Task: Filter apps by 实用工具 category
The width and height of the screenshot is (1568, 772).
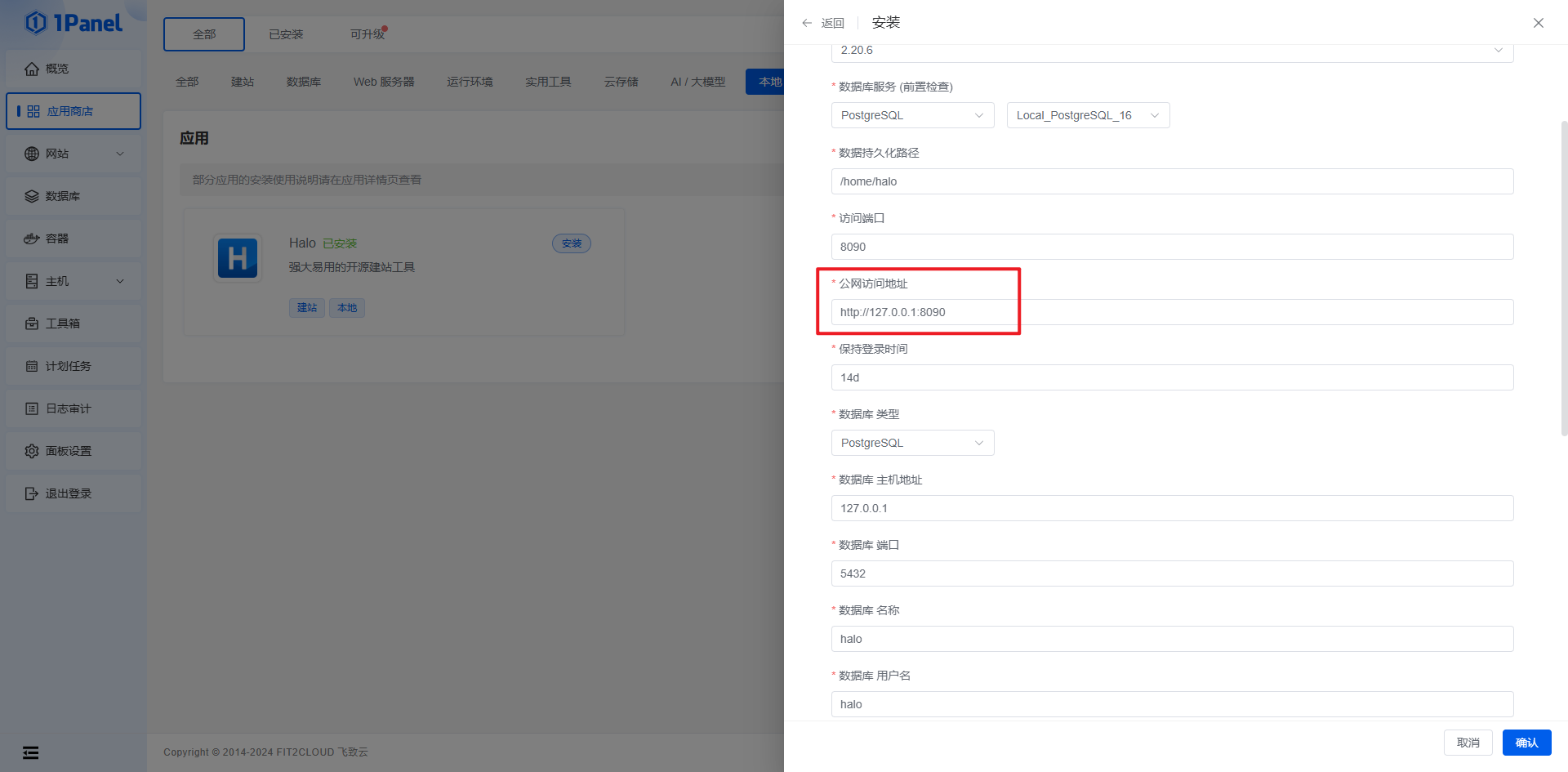Action: pos(548,82)
